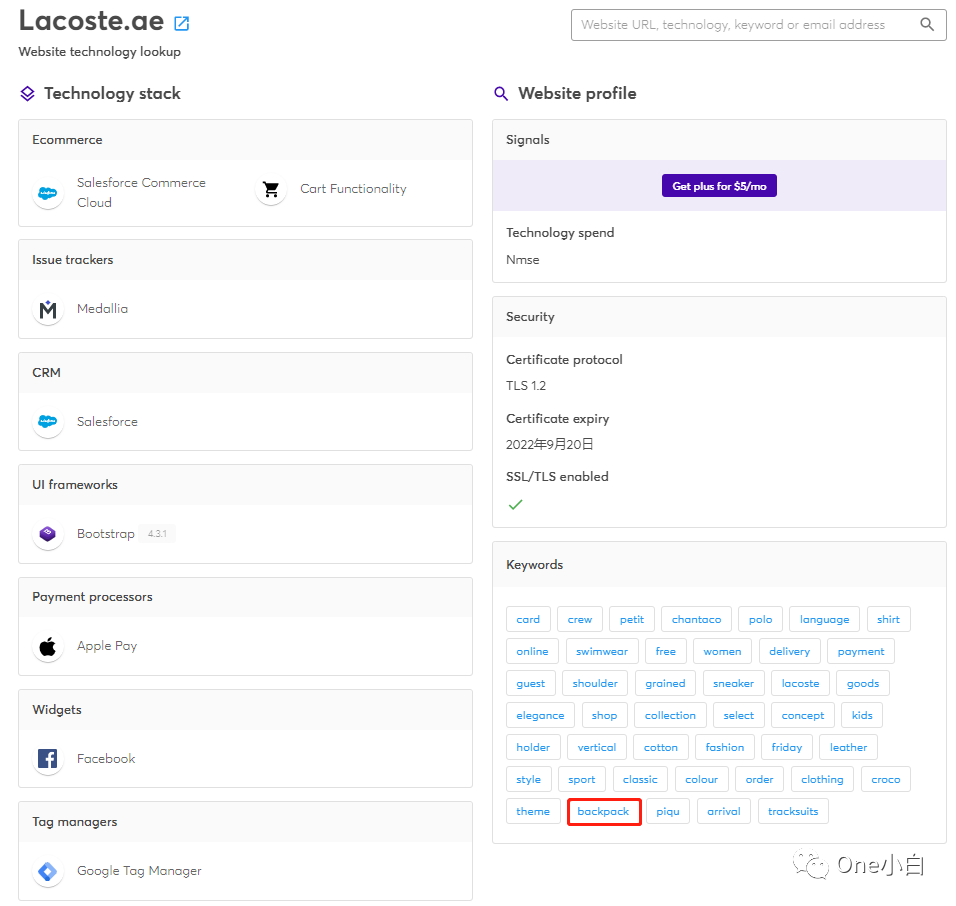Click the Google Tag Manager icon
Image resolution: width=956 pixels, height=906 pixels.
pyautogui.click(x=48, y=871)
